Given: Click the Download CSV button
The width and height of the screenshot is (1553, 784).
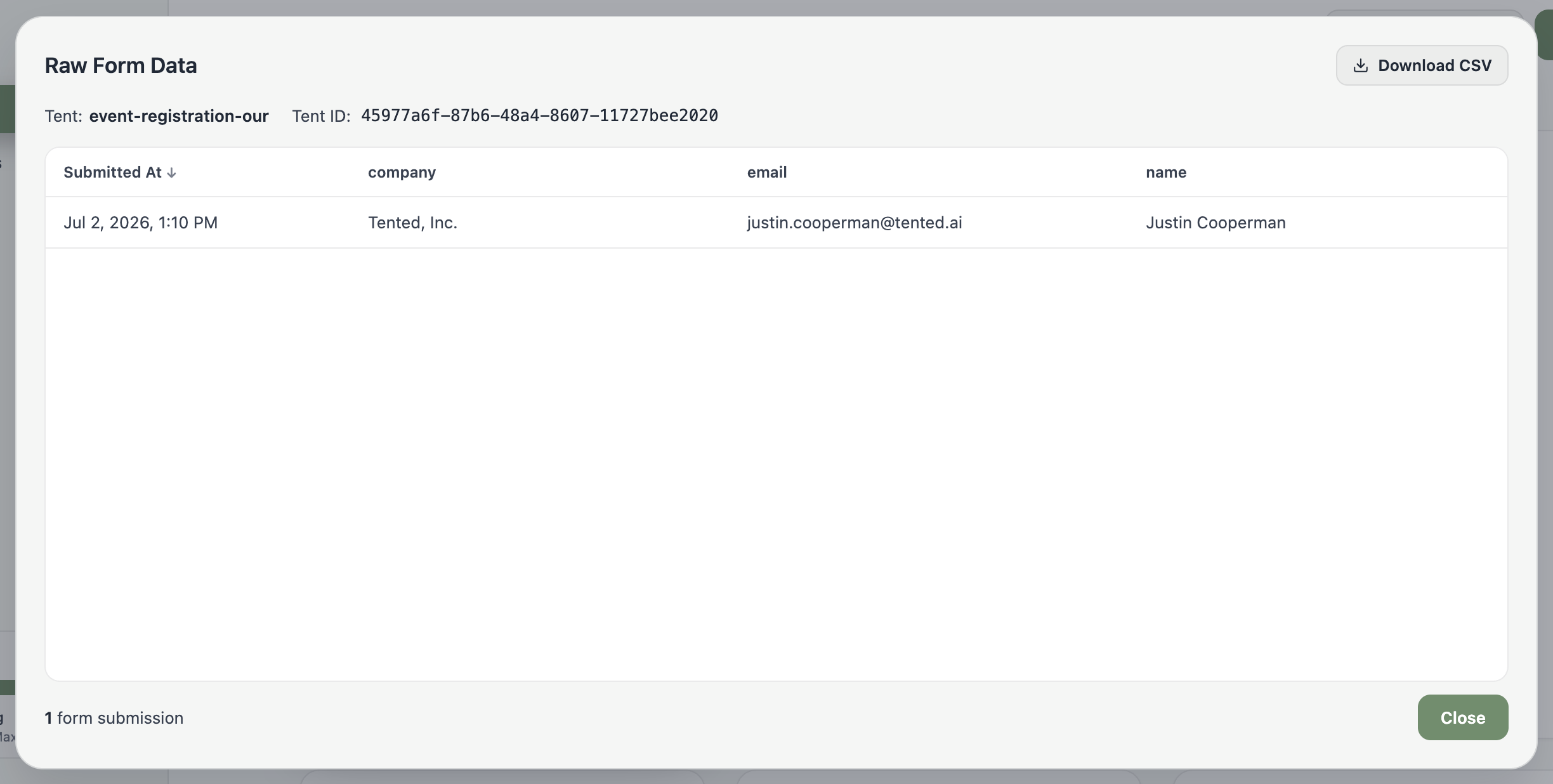Looking at the screenshot, I should [1422, 65].
